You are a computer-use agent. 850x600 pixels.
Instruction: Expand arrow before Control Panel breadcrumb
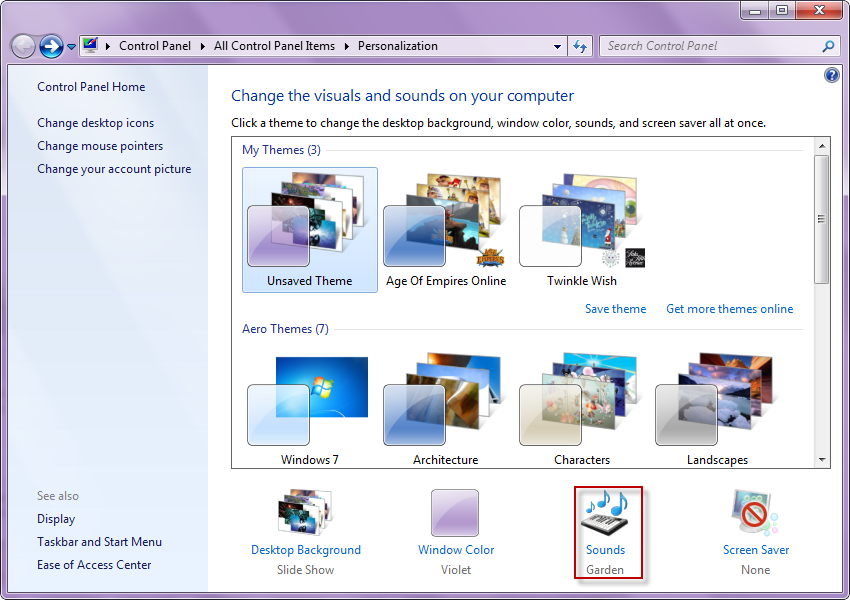(107, 46)
